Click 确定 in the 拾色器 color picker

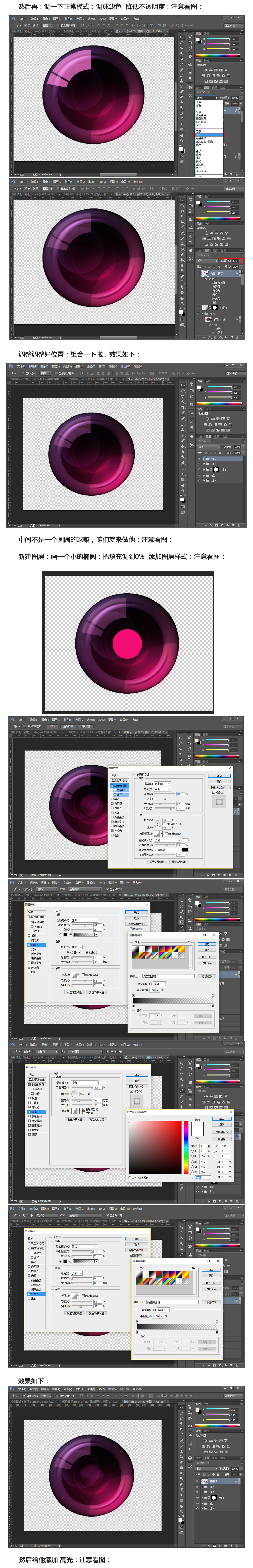(x=222, y=1119)
